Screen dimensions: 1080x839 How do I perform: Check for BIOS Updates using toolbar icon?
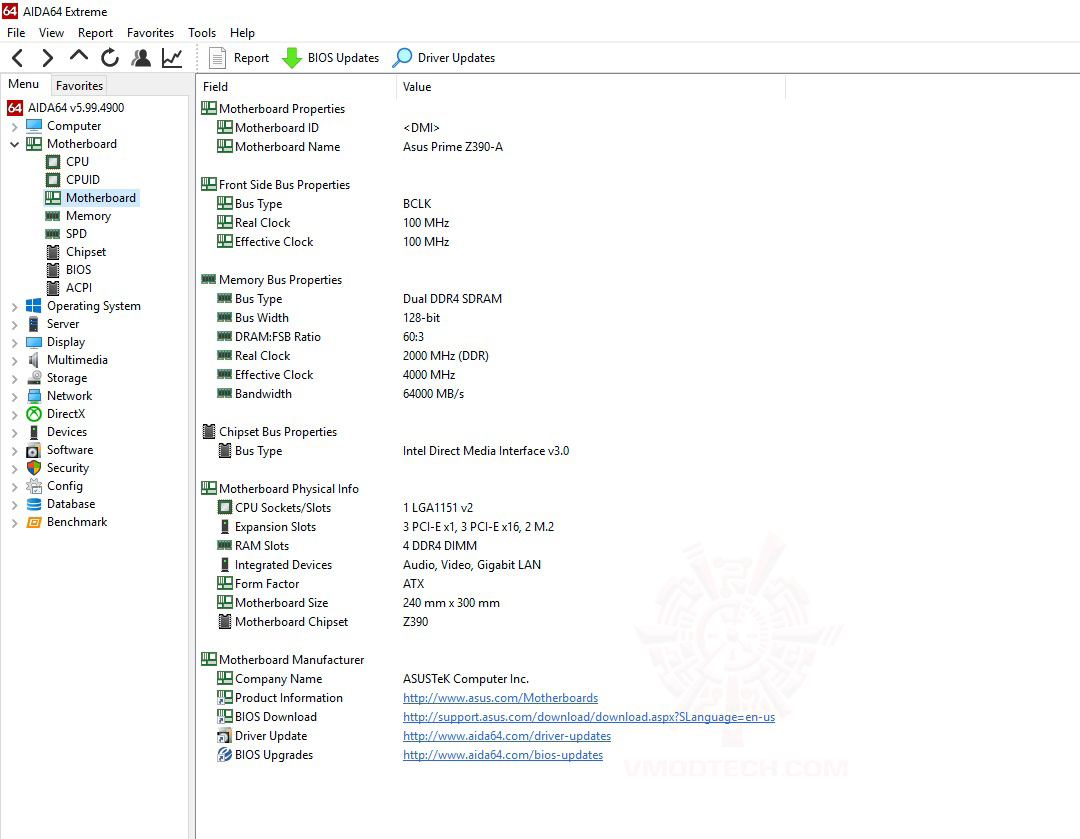(x=331, y=57)
